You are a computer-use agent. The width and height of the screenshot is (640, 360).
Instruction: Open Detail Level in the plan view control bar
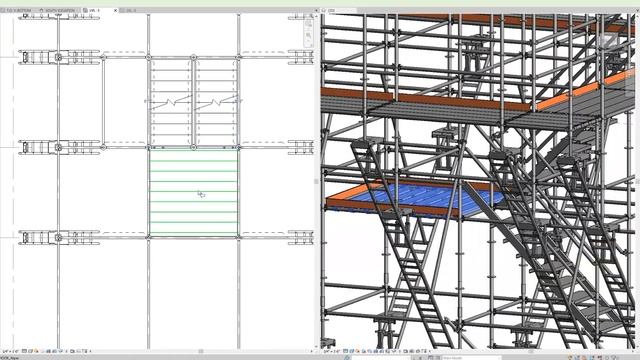pyautogui.click(x=24, y=351)
